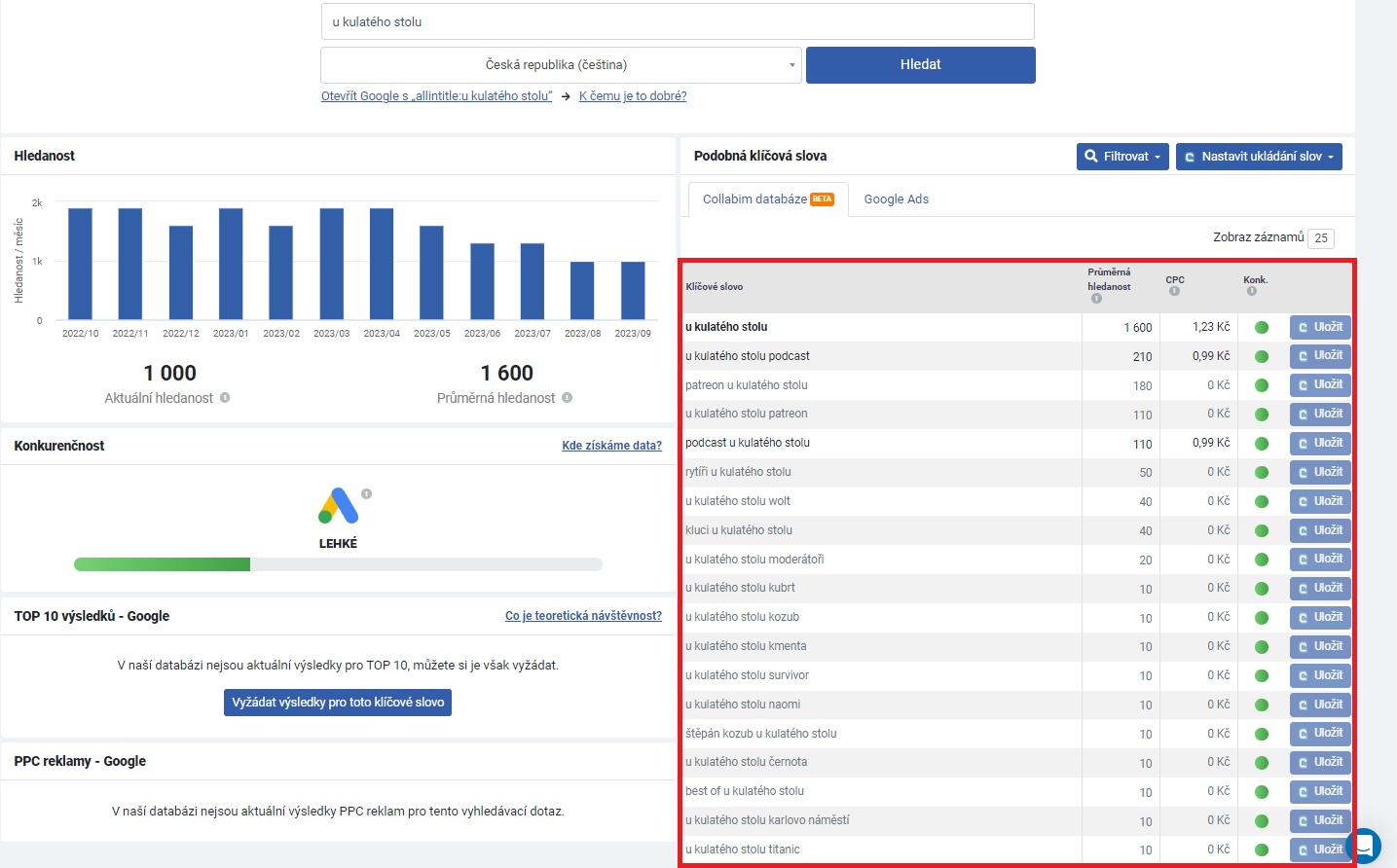Click green competition dot for rytíři u kulatého stolu

(1262, 473)
